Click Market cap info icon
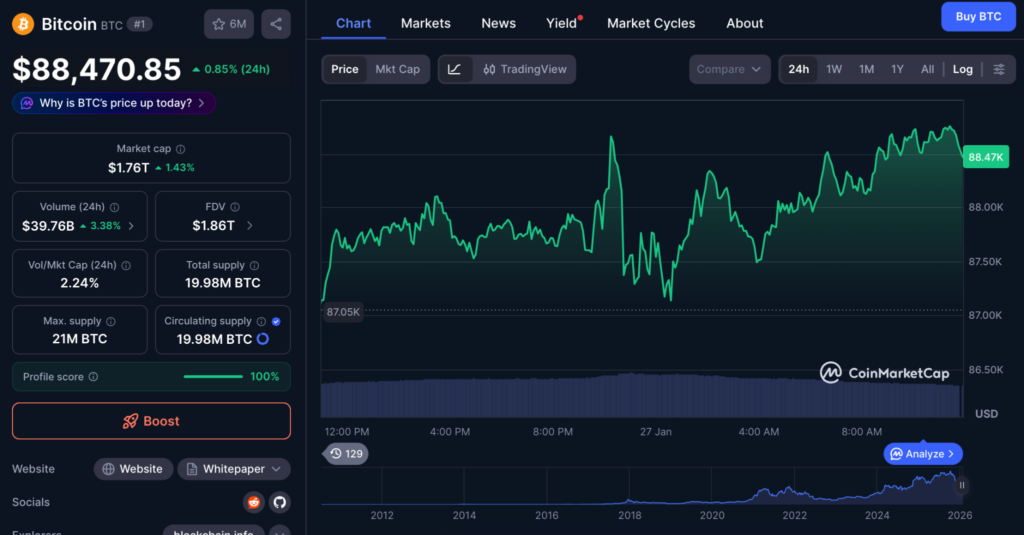Viewport: 1024px width, 535px height. pos(180,149)
